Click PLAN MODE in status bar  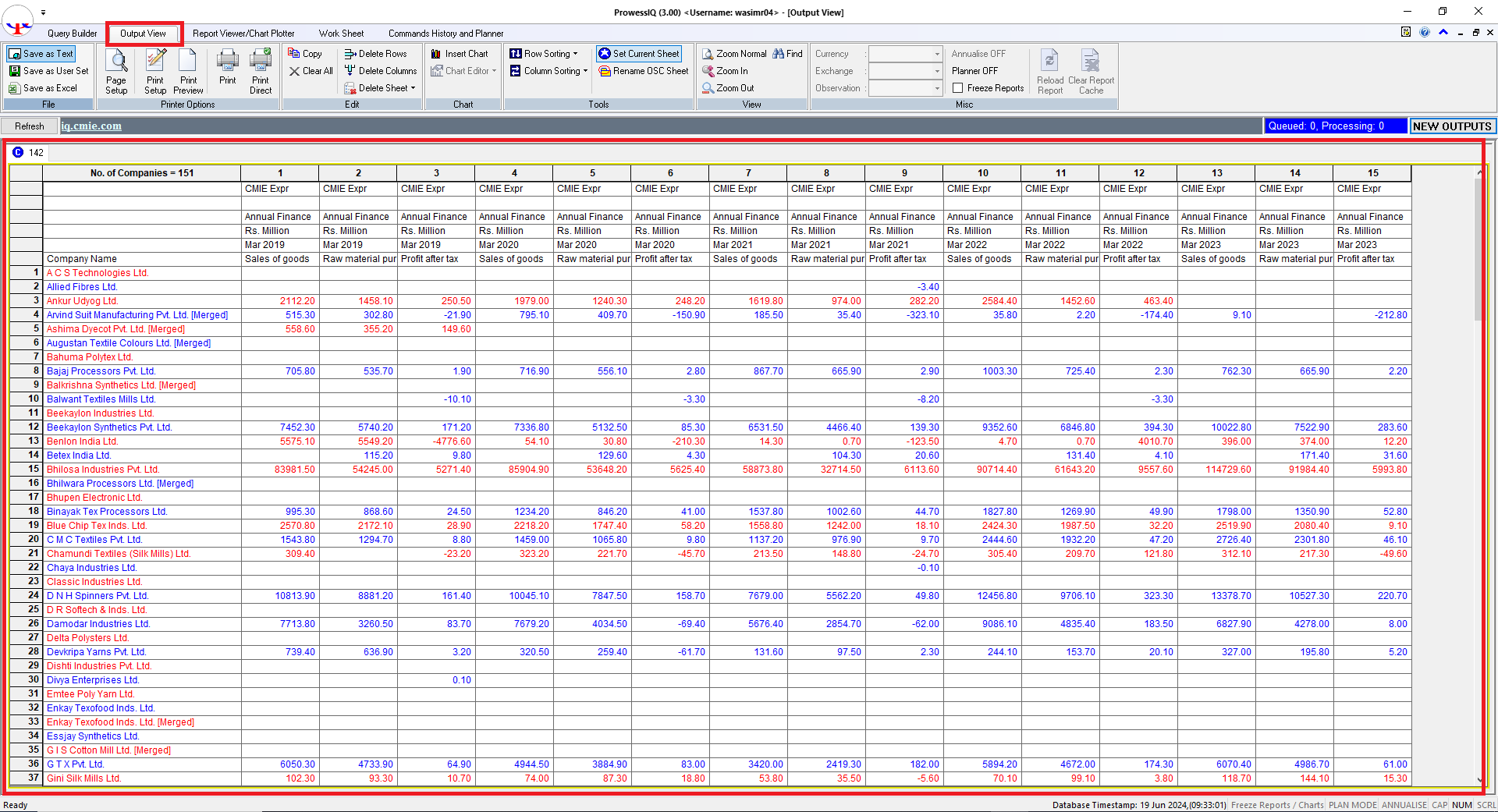[x=1353, y=805]
